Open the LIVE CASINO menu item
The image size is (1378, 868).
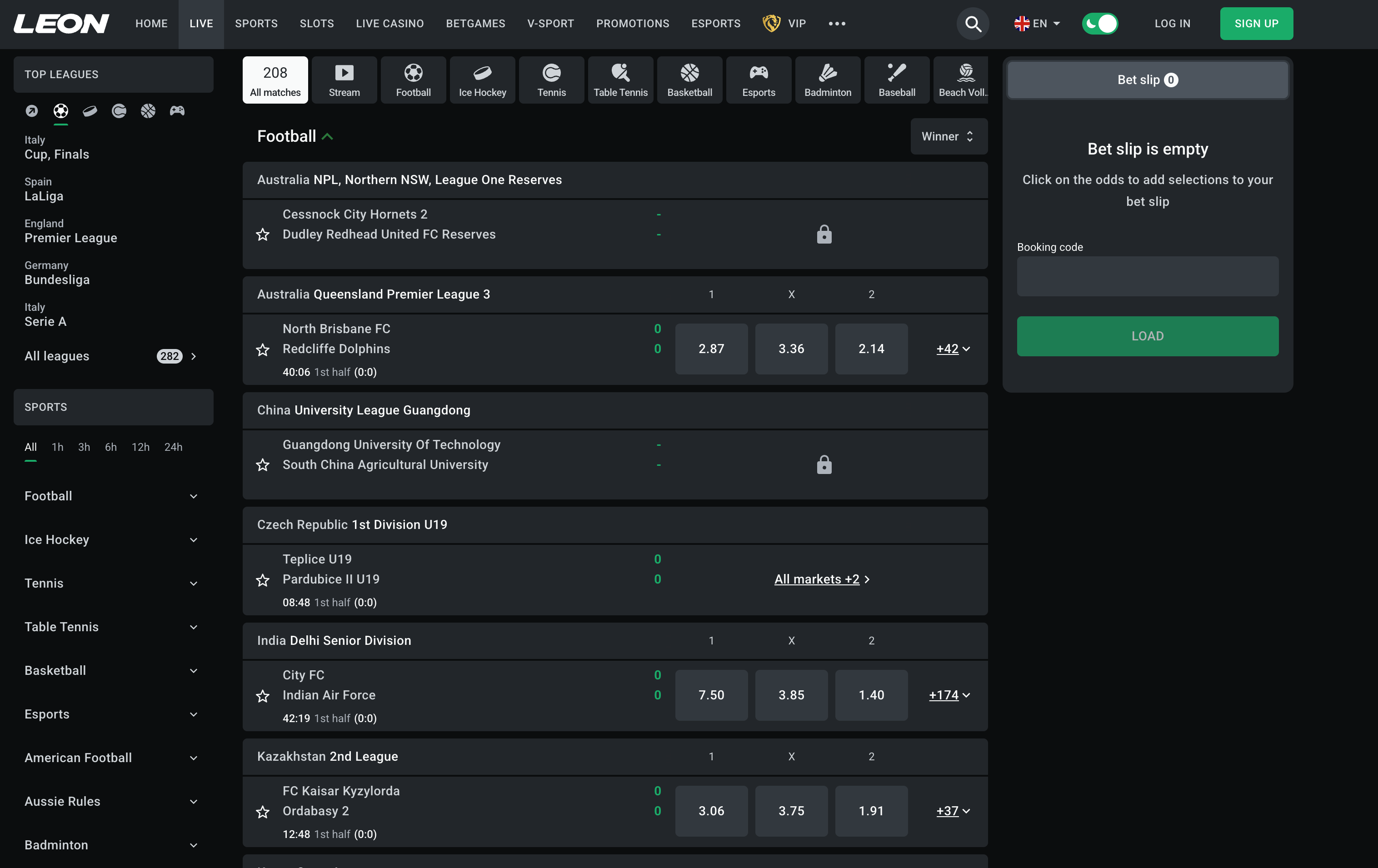click(389, 24)
